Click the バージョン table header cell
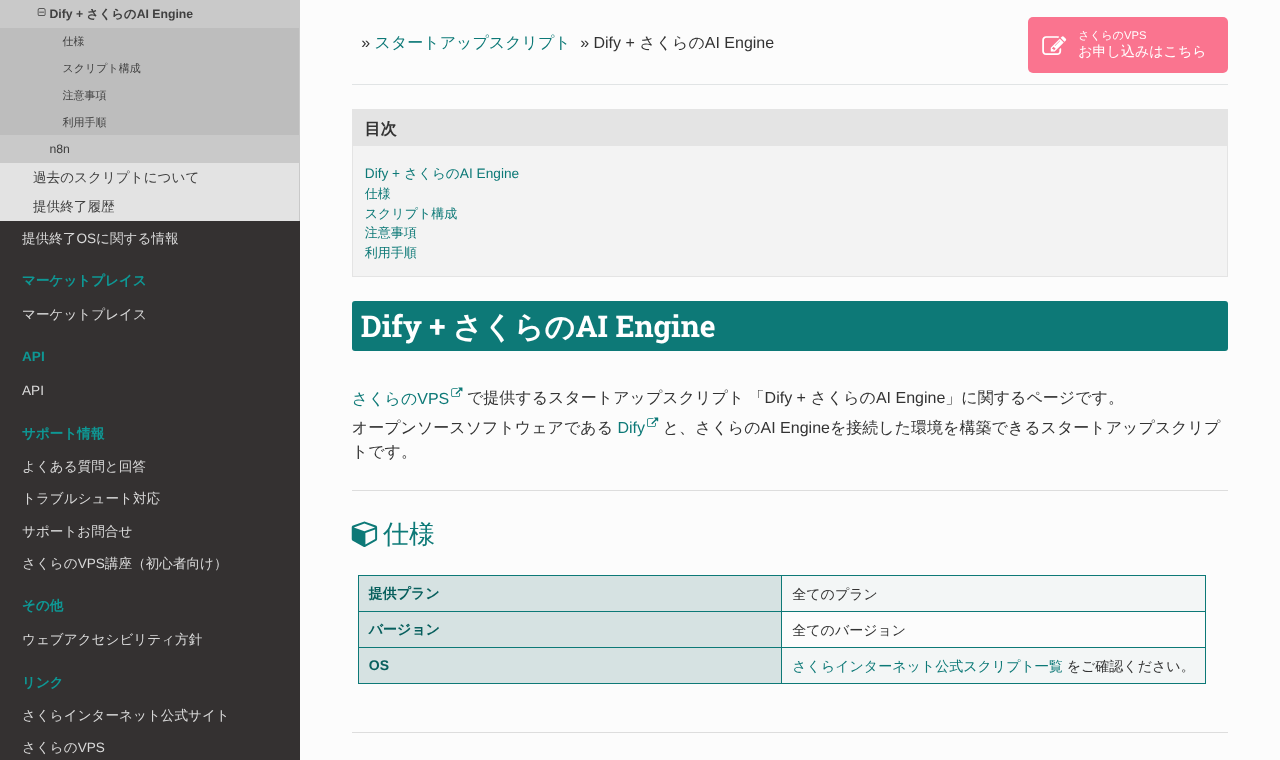Viewport: 1280px width, 760px height. pos(570,630)
